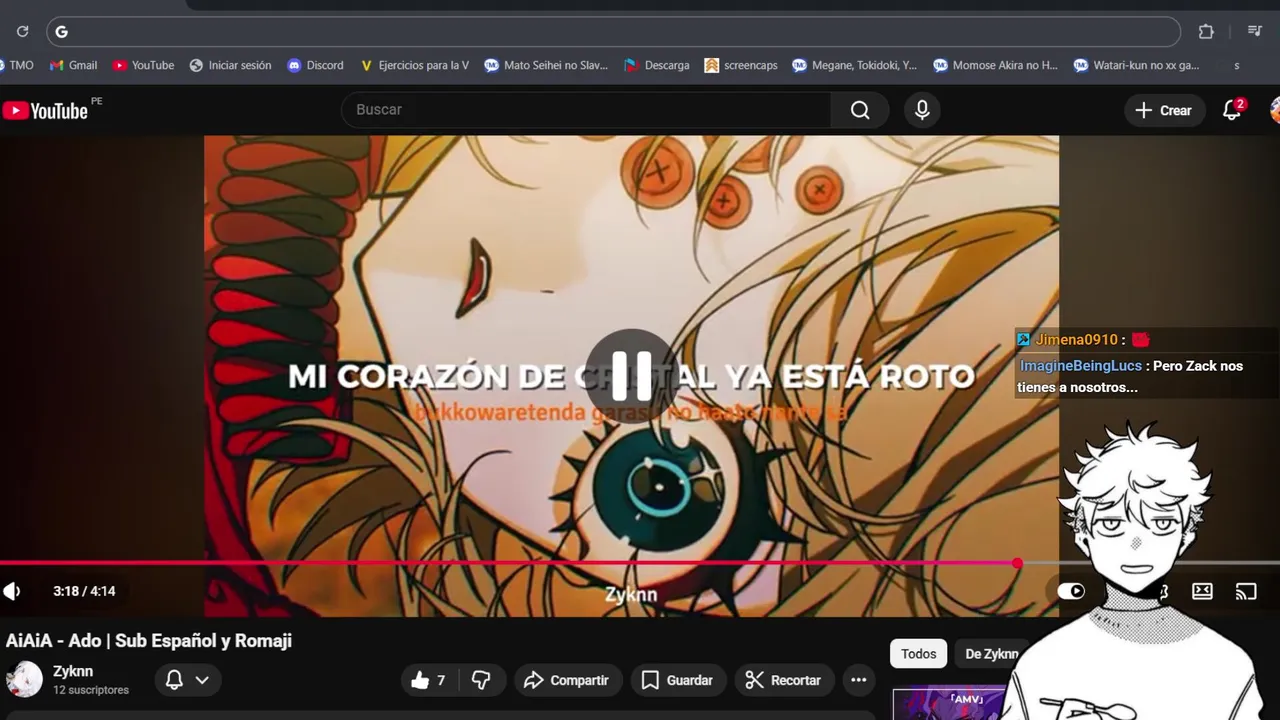1280x720 pixels.
Task: Open the AMV recommended video thumbnail
Action: (948, 704)
